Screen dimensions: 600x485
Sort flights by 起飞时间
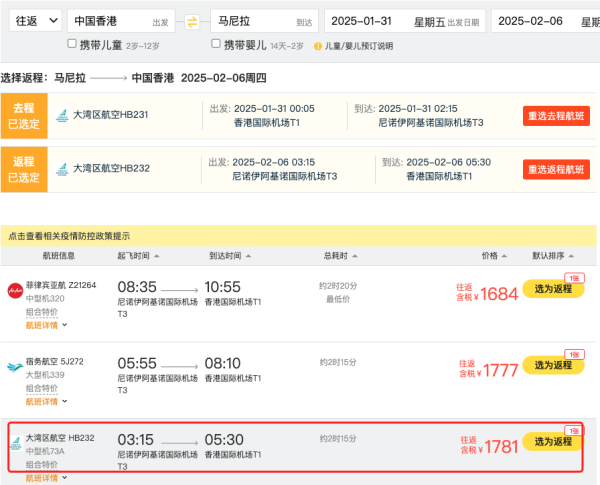pyautogui.click(x=138, y=256)
